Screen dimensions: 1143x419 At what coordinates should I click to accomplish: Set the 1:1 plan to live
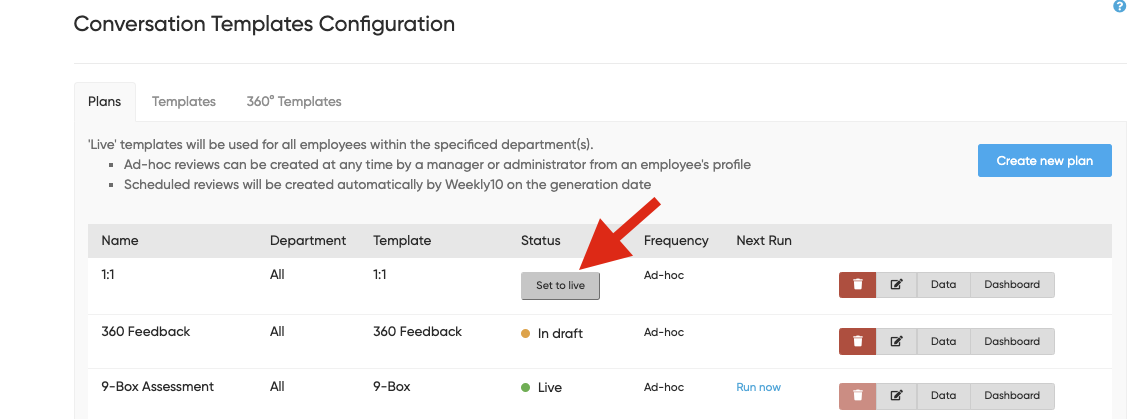click(x=561, y=286)
